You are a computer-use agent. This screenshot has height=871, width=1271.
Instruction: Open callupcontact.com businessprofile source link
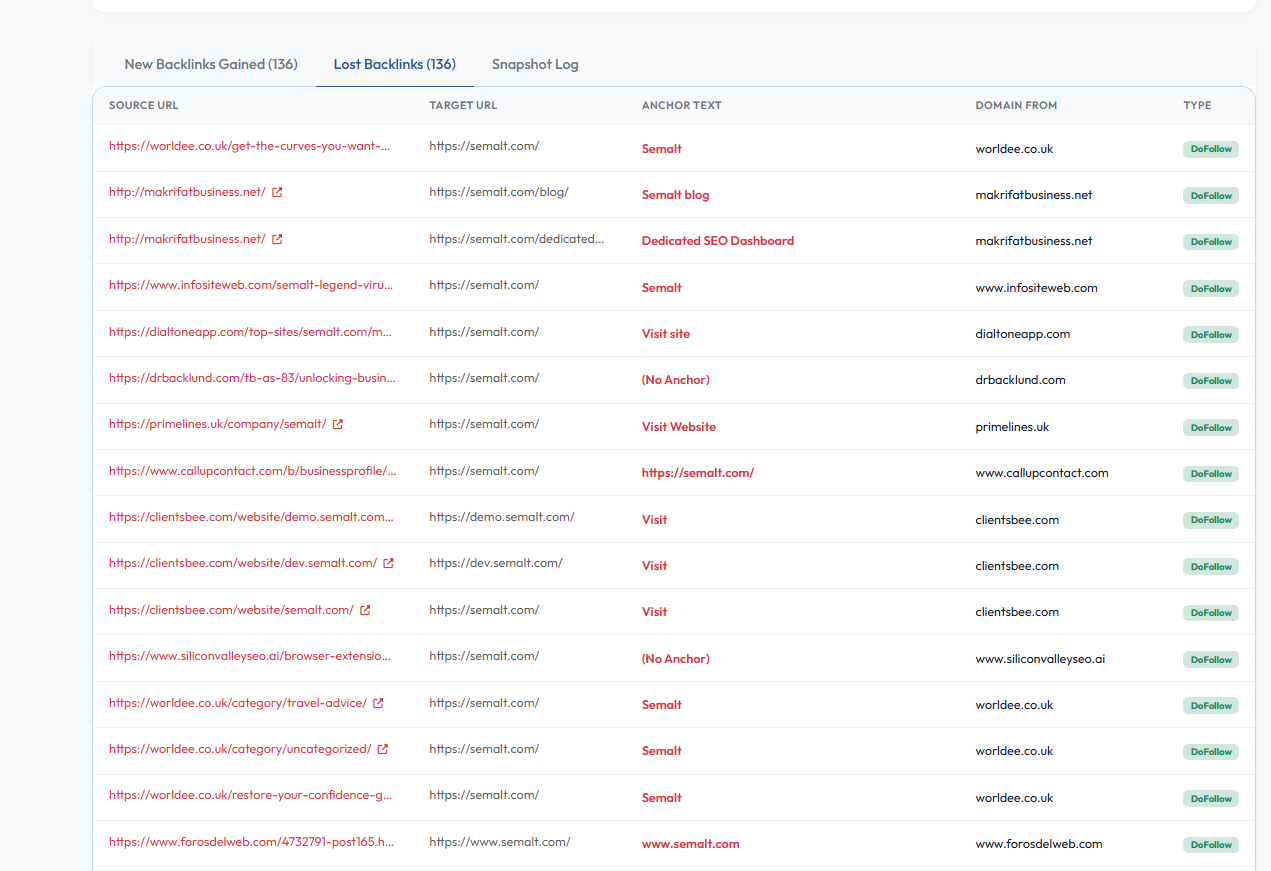[253, 470]
